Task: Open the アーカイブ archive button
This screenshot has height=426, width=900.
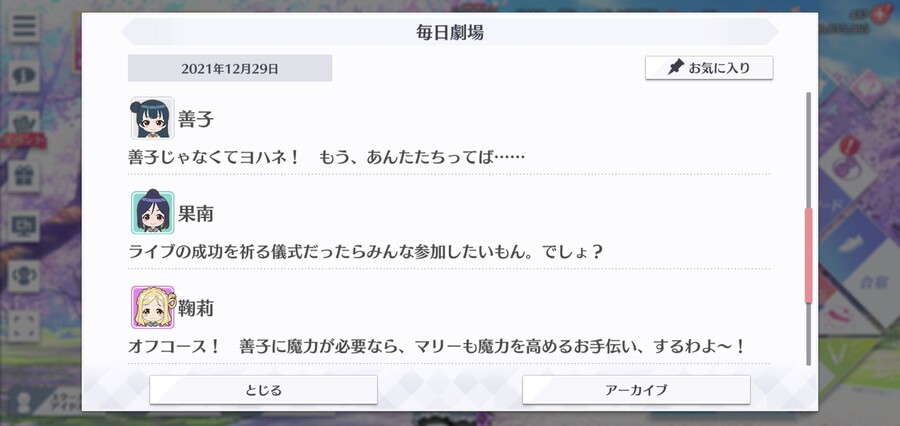Action: point(636,390)
